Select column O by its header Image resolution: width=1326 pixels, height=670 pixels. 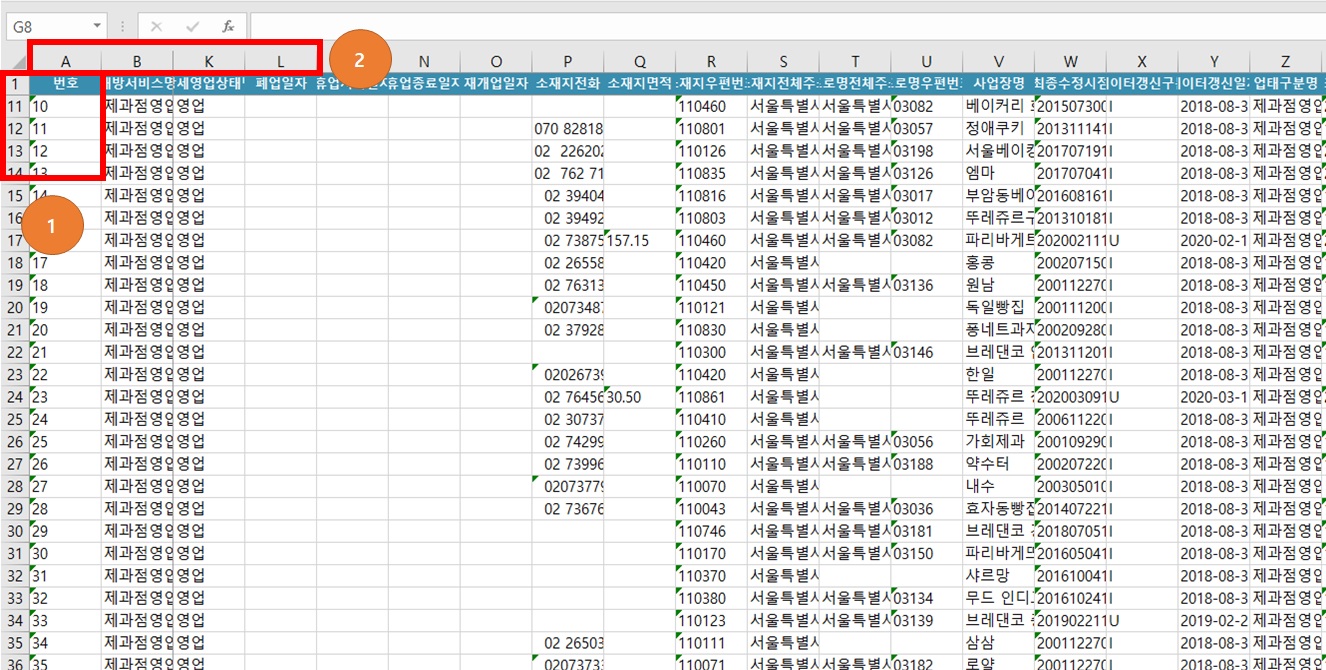[x=496, y=62]
